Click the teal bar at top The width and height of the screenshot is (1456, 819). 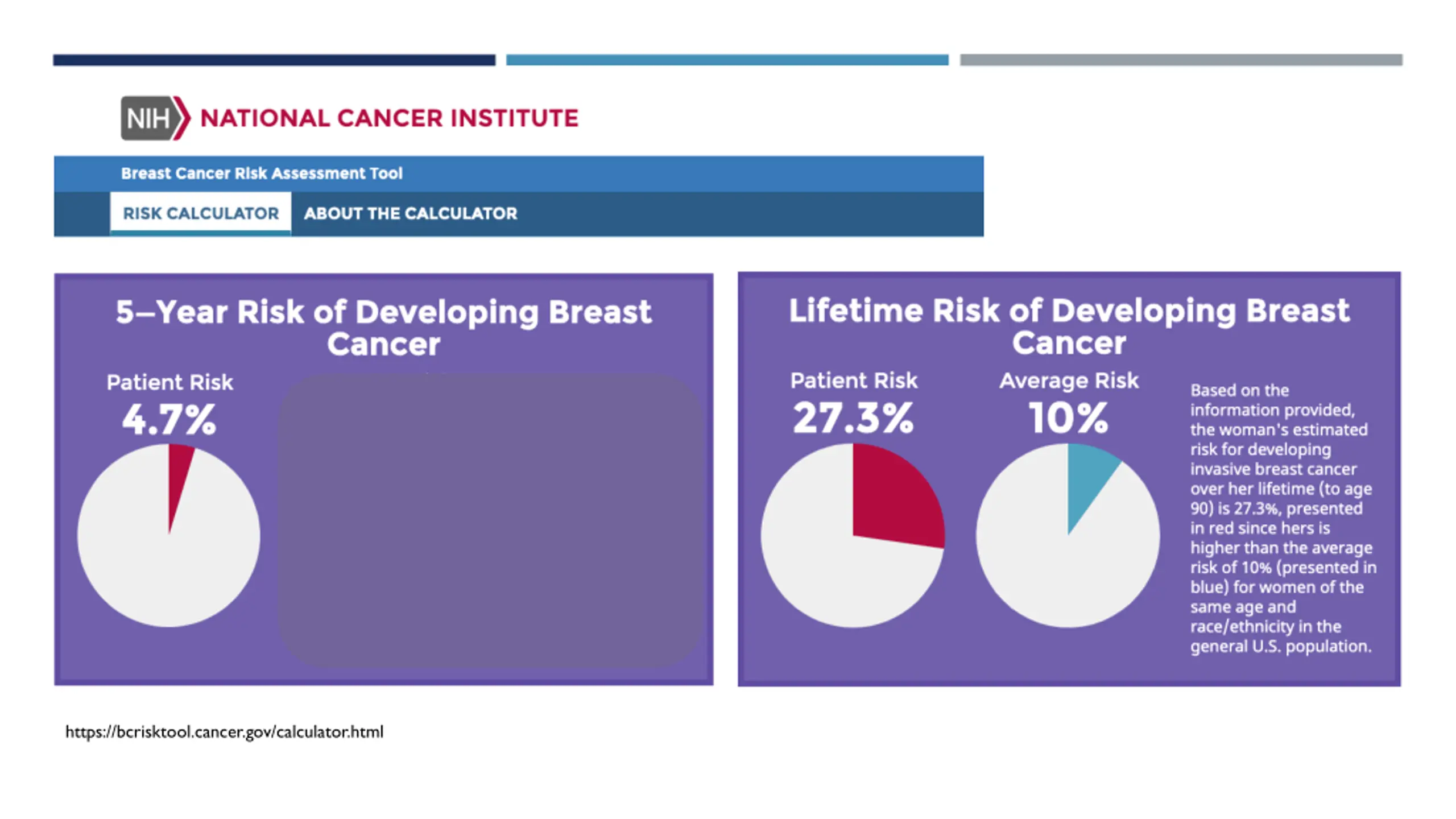(727, 60)
